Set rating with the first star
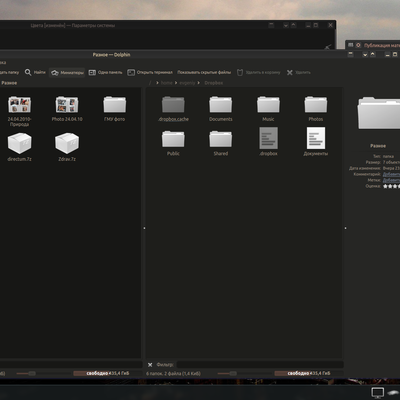400x400 pixels. [x=385, y=186]
